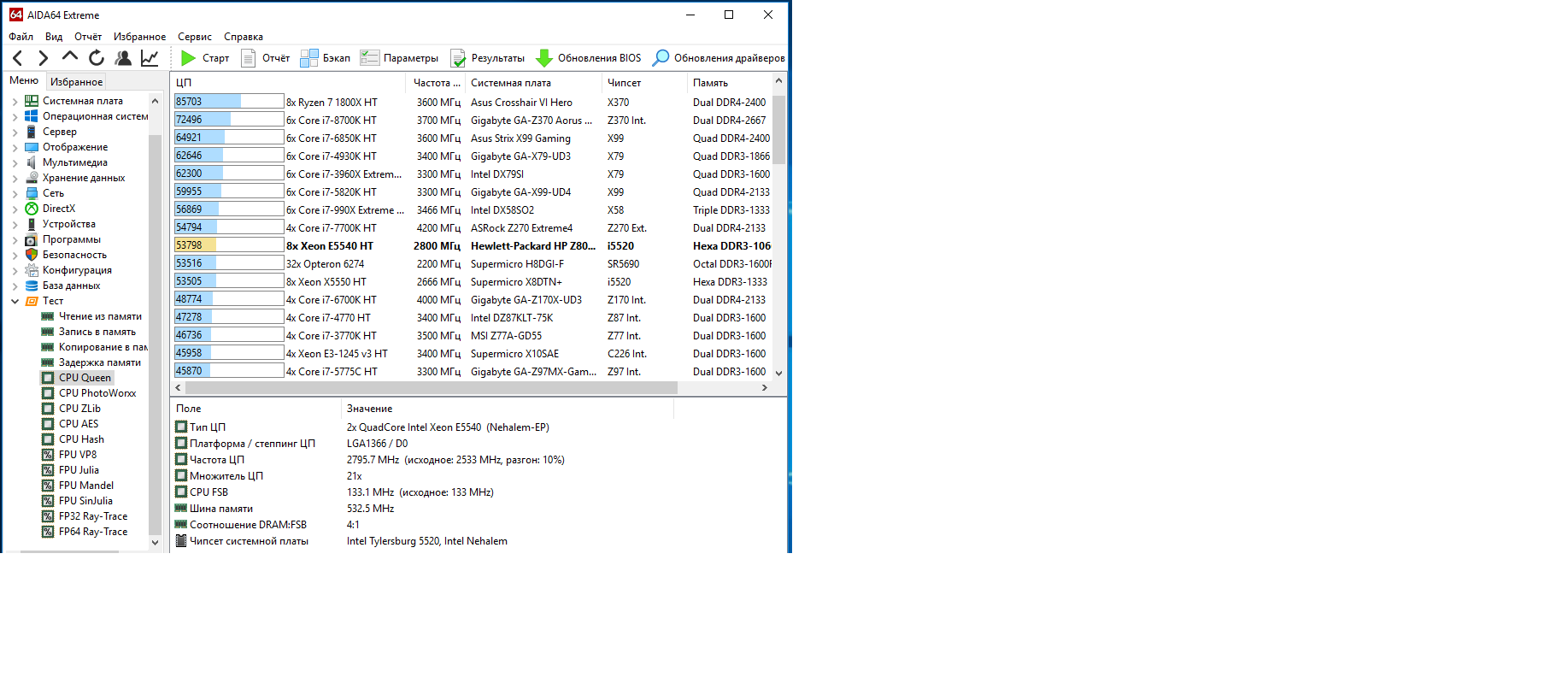Expand the Операционная система tree node
This screenshot has width=1568, height=689.
(x=15, y=116)
